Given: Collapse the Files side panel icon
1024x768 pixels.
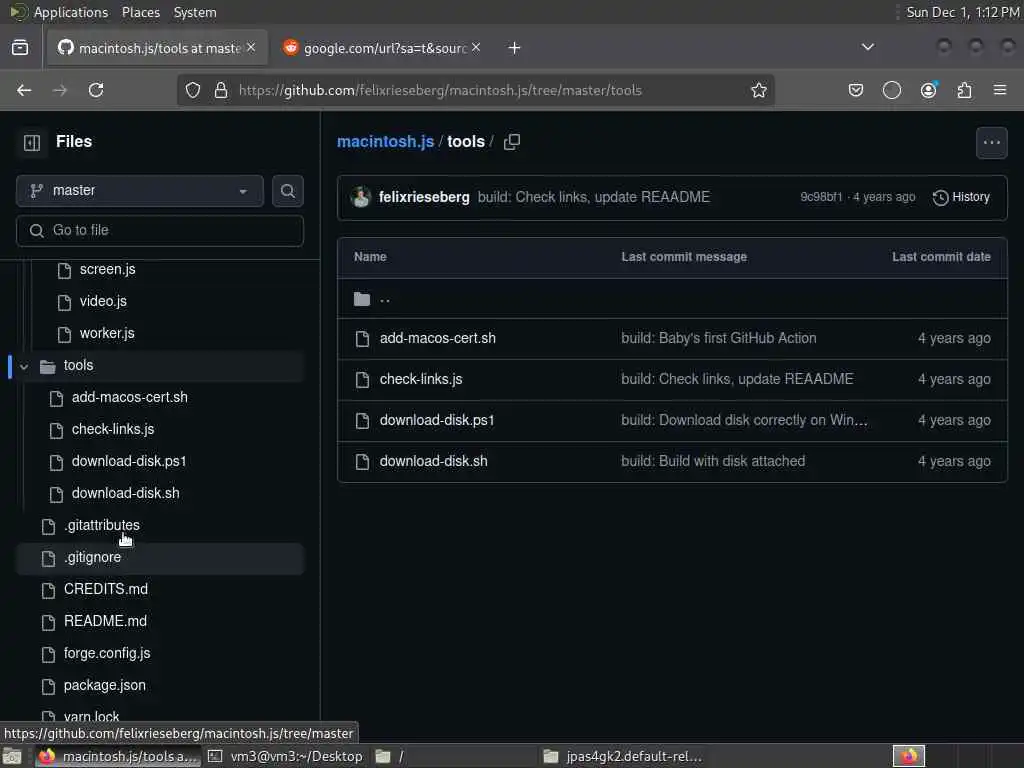Looking at the screenshot, I should (31, 142).
